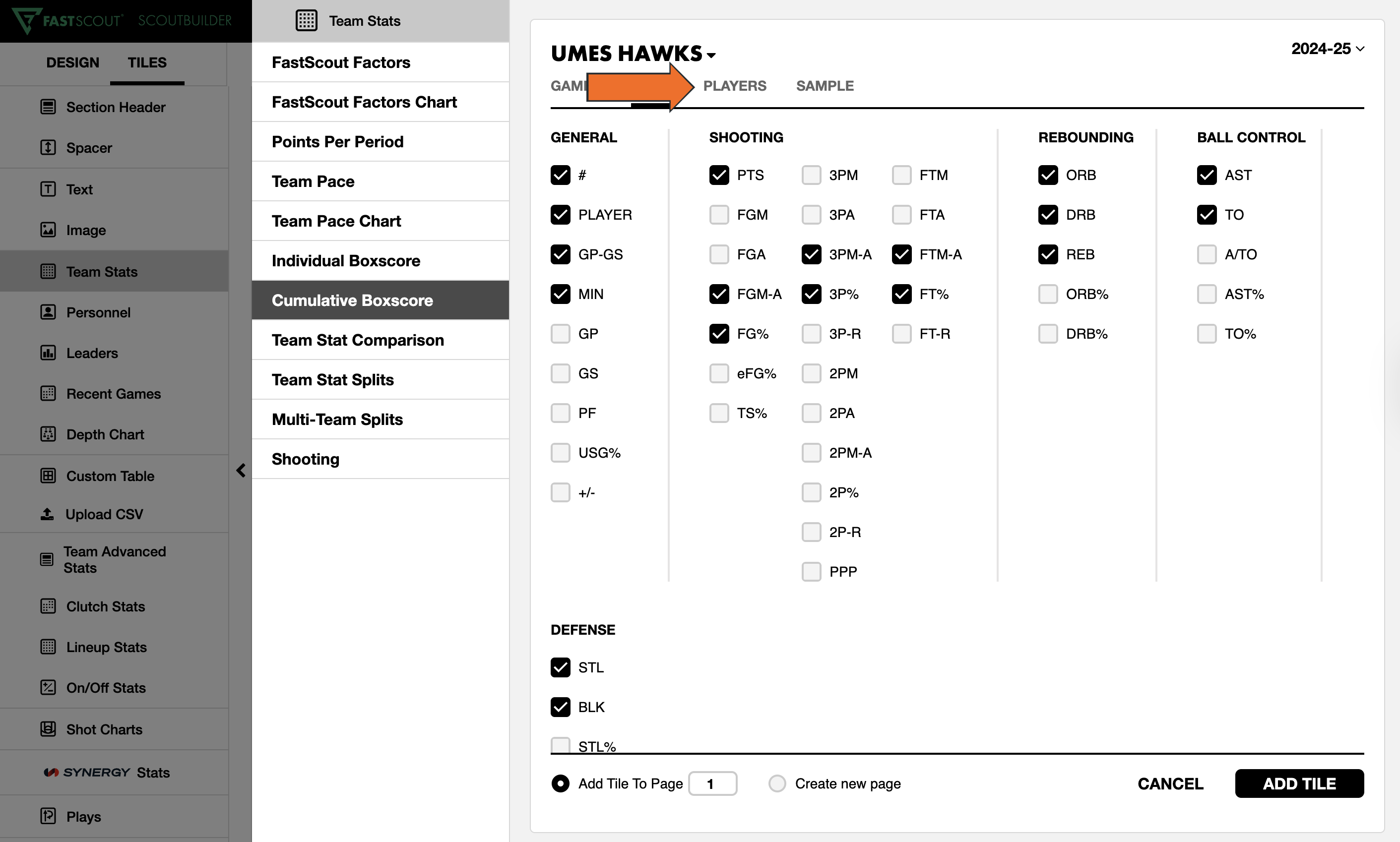The height and width of the screenshot is (842, 1400).
Task: Switch to the SAMPLE tab
Action: [x=825, y=86]
